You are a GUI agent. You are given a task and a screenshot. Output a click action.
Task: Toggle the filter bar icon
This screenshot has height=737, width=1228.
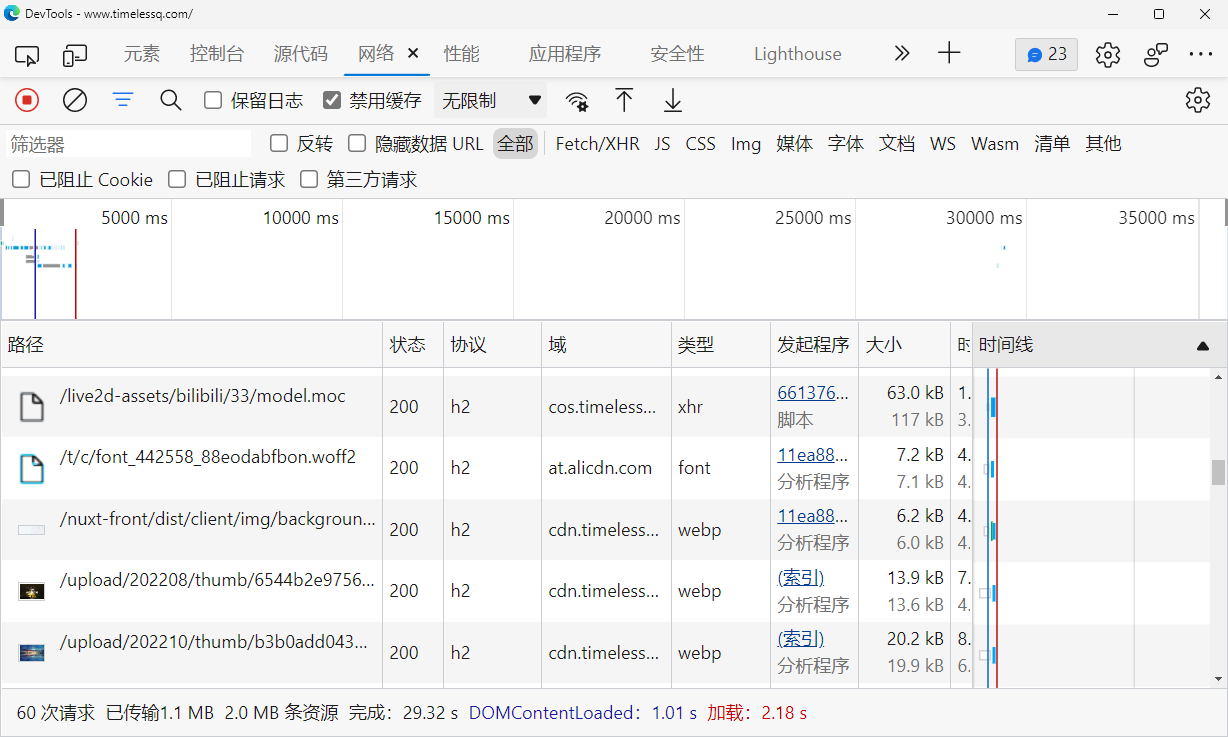123,100
